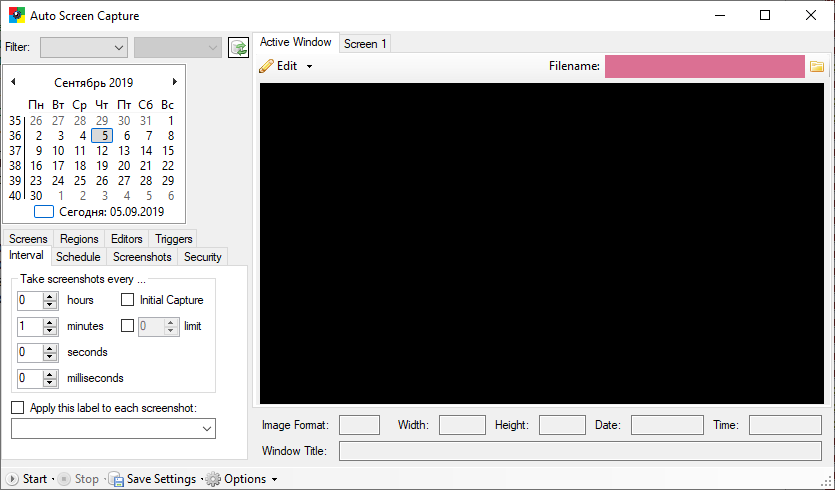Enable Apply this label to each screenshot

(18, 408)
